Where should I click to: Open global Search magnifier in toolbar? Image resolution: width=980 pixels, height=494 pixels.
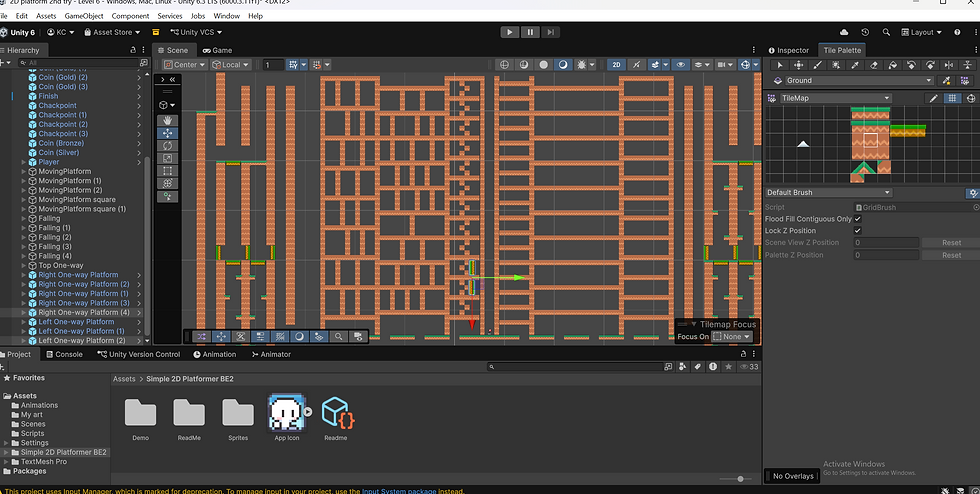click(x=886, y=32)
